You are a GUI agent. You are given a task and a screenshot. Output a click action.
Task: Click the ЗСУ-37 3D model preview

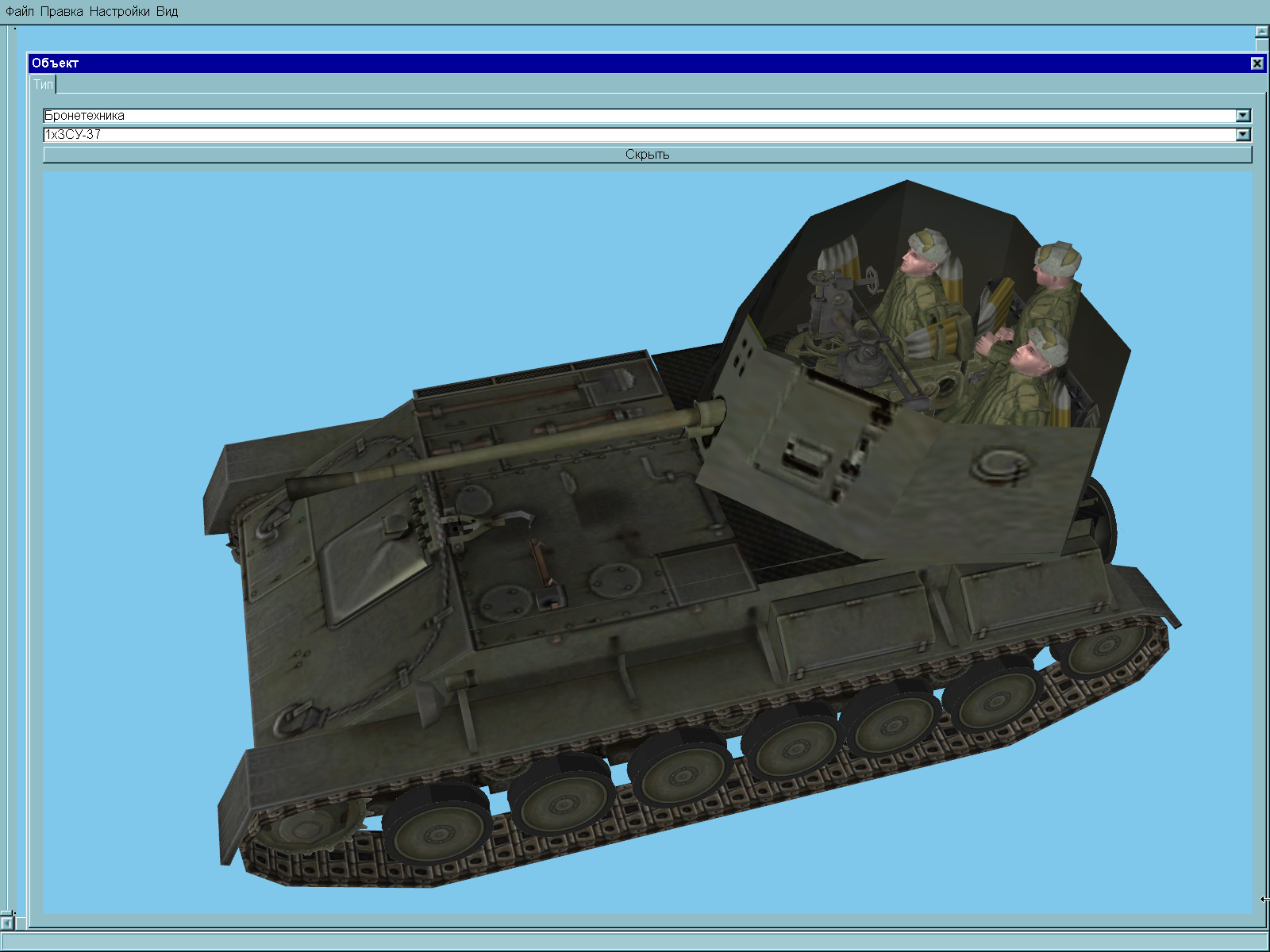(x=647, y=543)
